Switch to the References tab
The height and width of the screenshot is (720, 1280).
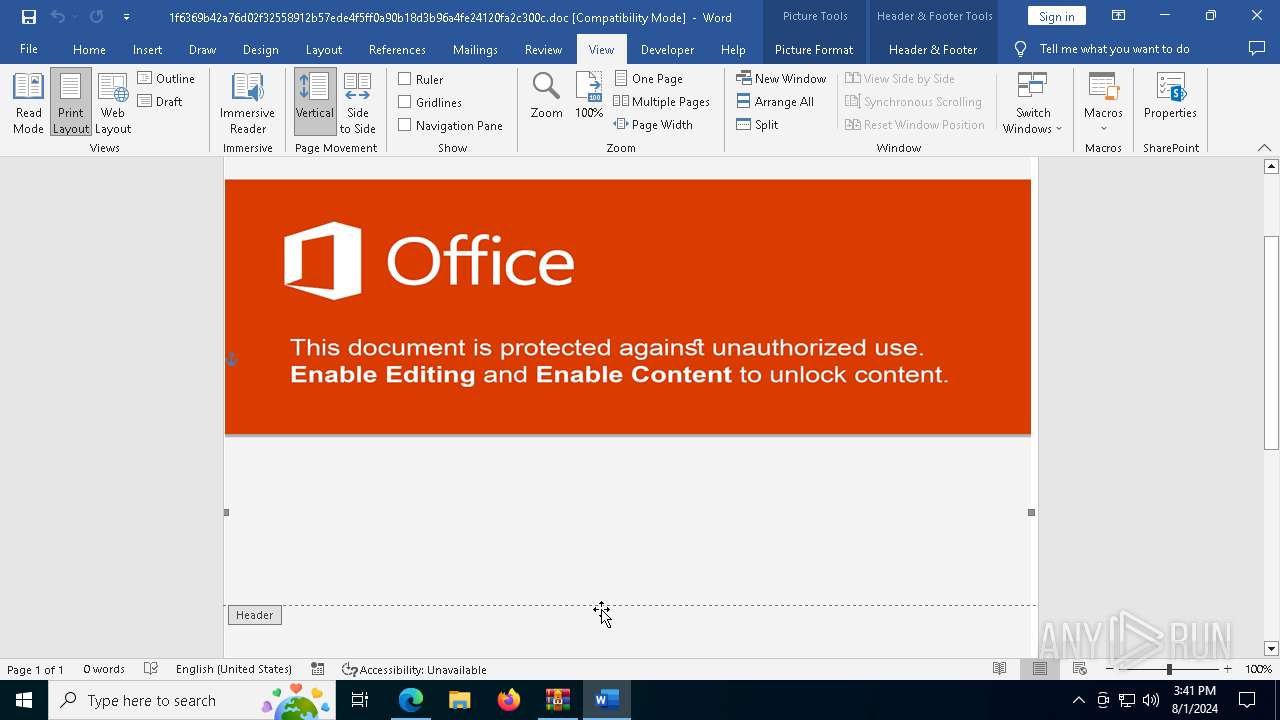[397, 49]
